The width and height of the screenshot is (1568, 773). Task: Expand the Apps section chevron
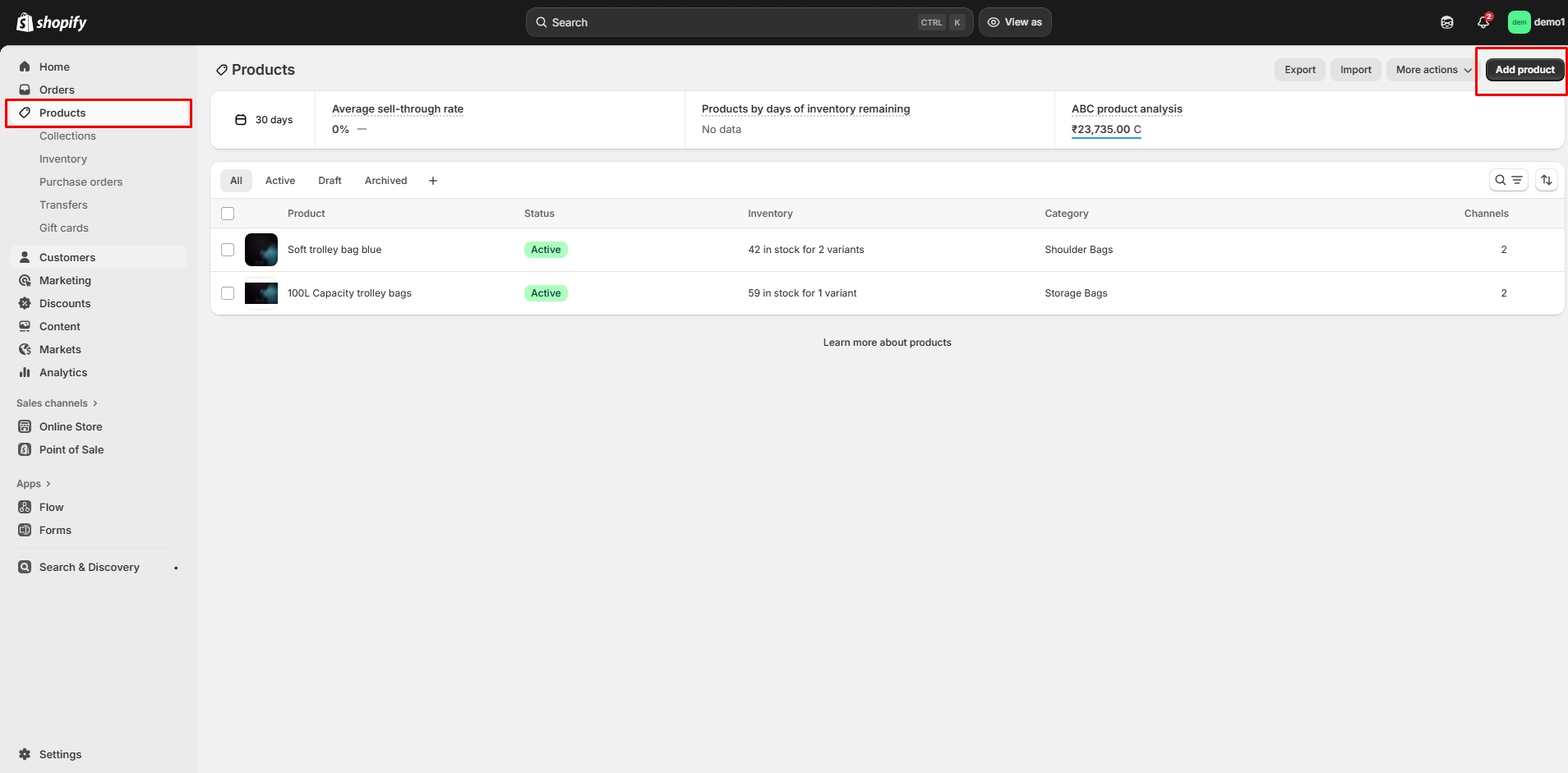[48, 484]
